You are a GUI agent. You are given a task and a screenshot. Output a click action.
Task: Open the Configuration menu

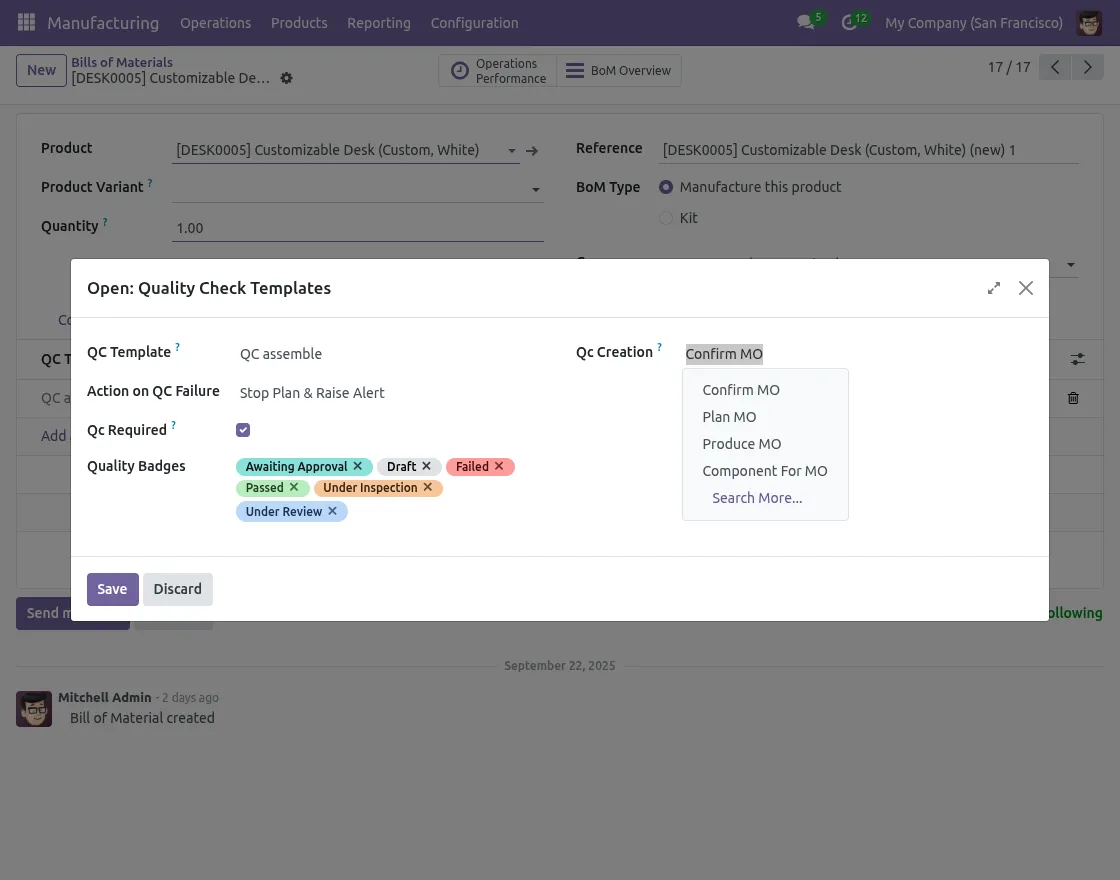(474, 22)
